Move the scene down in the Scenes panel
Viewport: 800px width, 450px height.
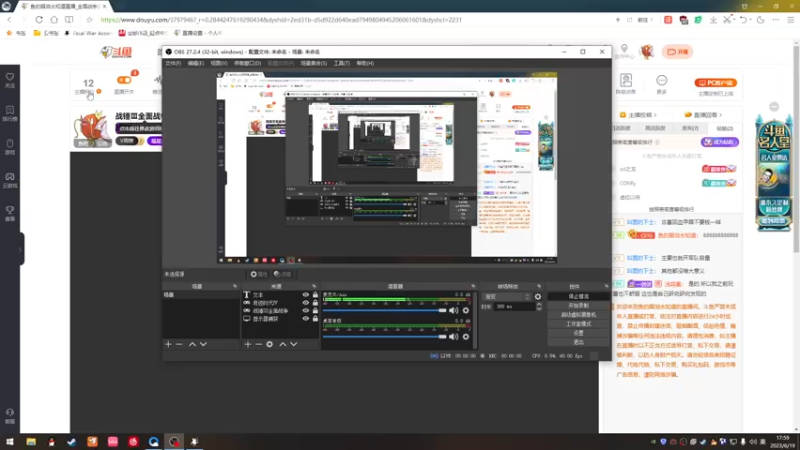click(203, 344)
